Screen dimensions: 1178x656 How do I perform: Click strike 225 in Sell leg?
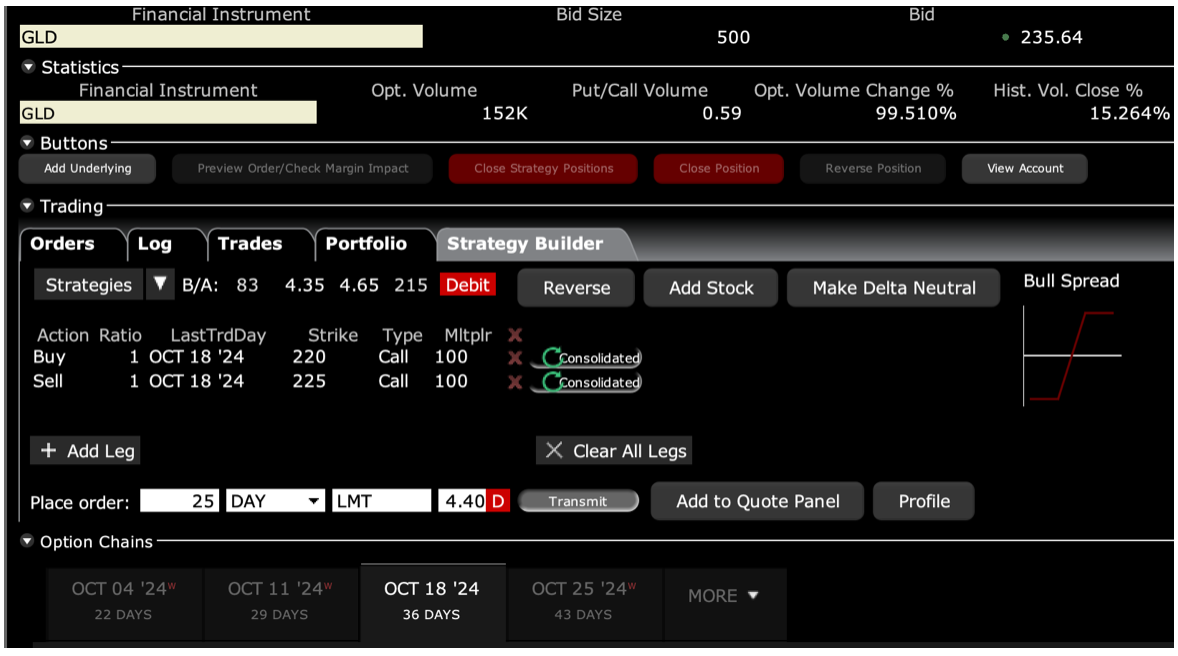coord(309,381)
